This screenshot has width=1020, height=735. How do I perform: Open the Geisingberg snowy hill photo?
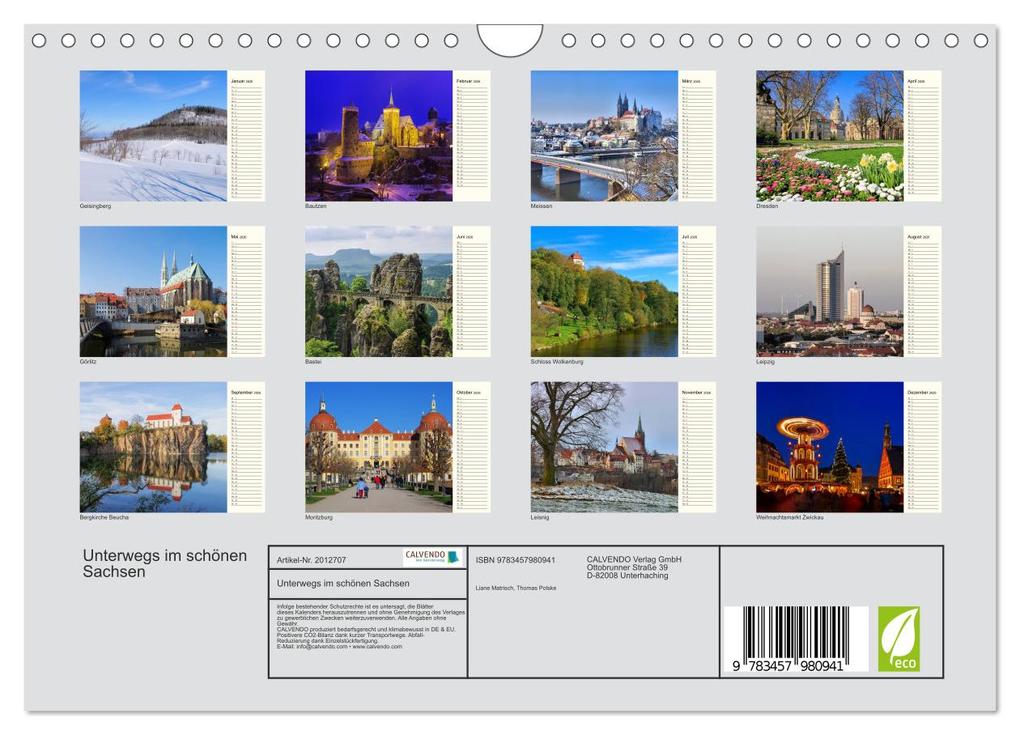[153, 136]
